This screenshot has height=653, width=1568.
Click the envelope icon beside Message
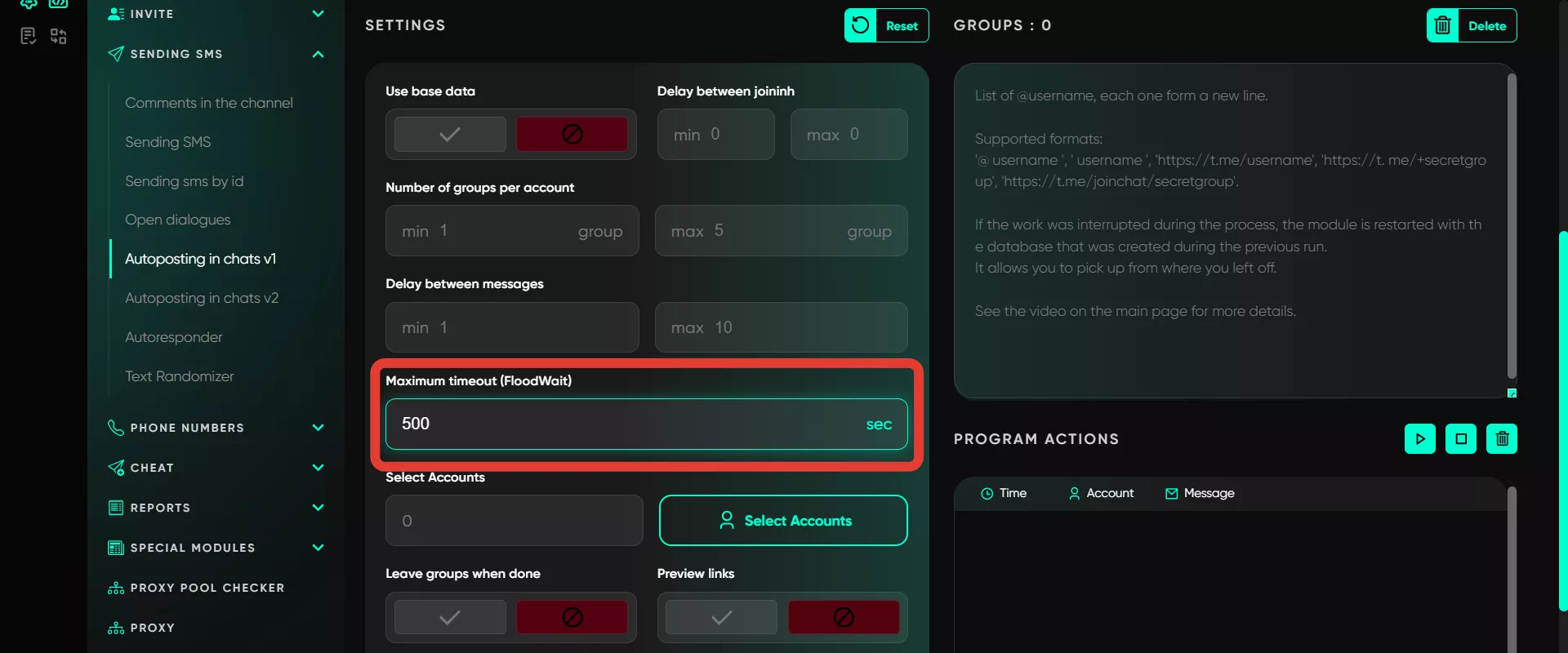click(1171, 494)
